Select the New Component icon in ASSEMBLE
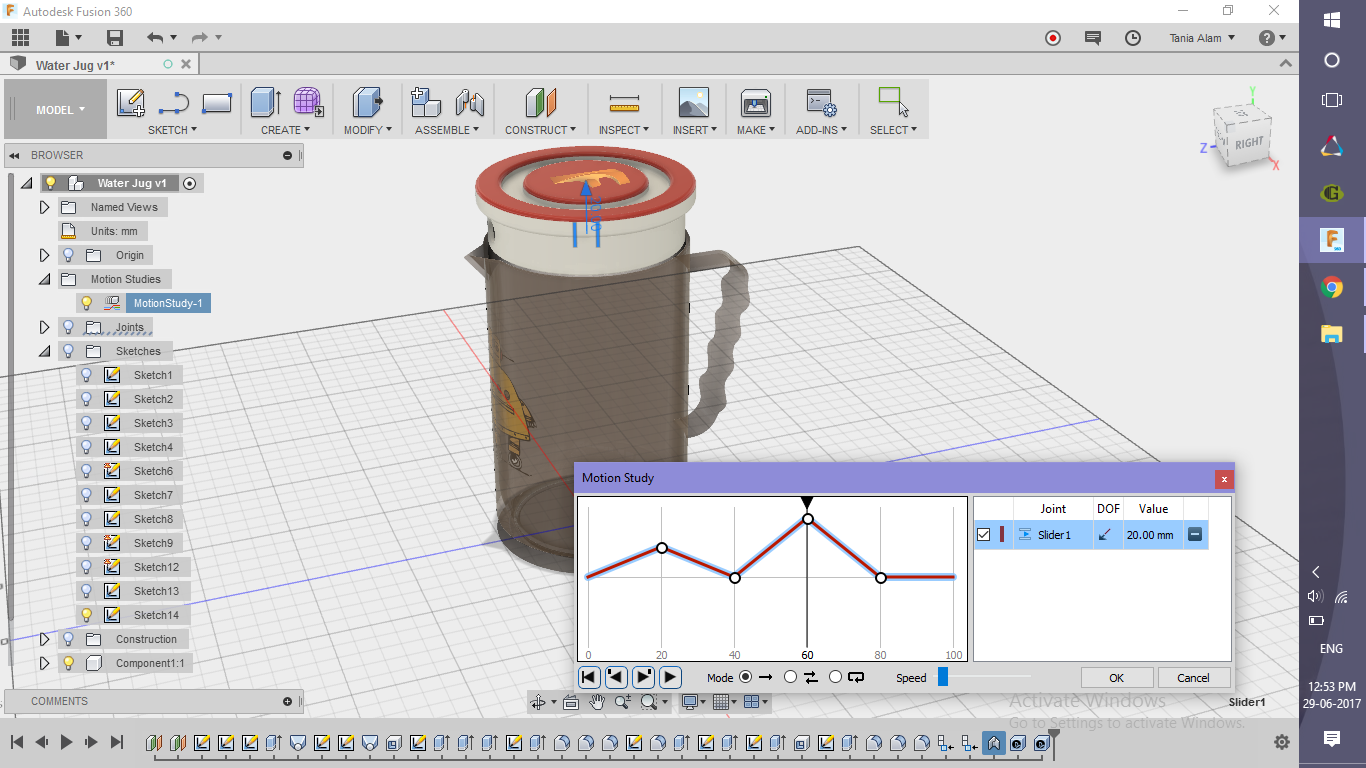1366x768 pixels. [x=426, y=102]
